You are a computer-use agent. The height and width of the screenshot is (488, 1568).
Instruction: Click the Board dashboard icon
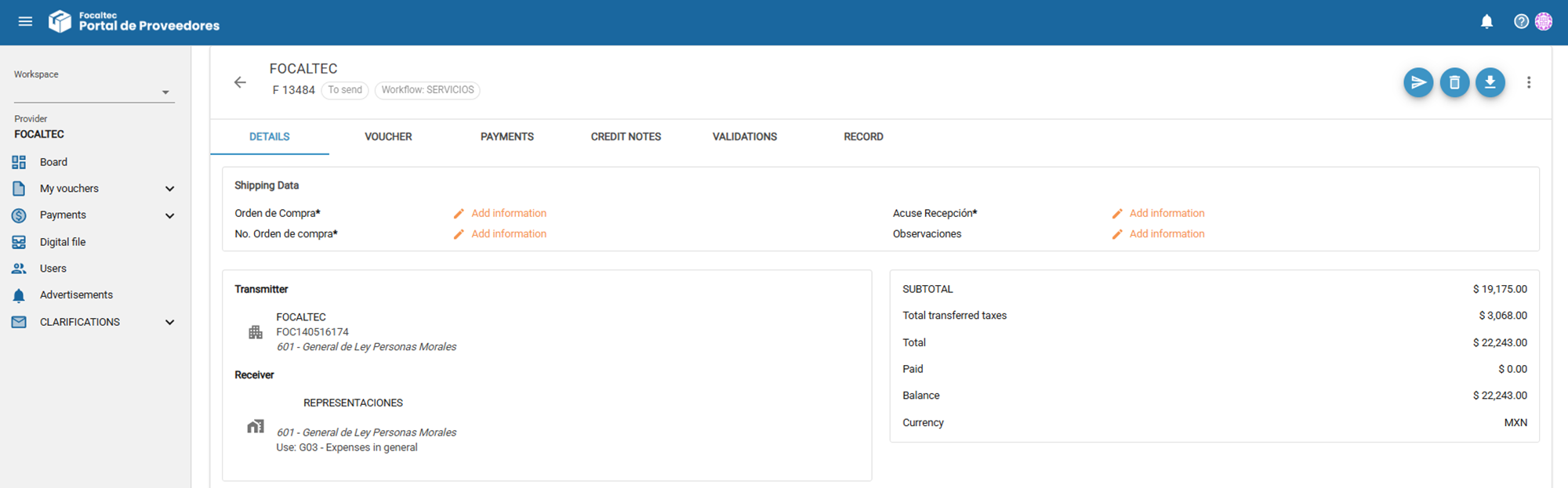pyautogui.click(x=19, y=162)
